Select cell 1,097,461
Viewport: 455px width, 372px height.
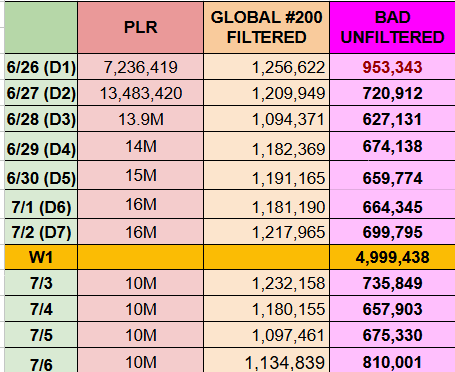(x=266, y=335)
